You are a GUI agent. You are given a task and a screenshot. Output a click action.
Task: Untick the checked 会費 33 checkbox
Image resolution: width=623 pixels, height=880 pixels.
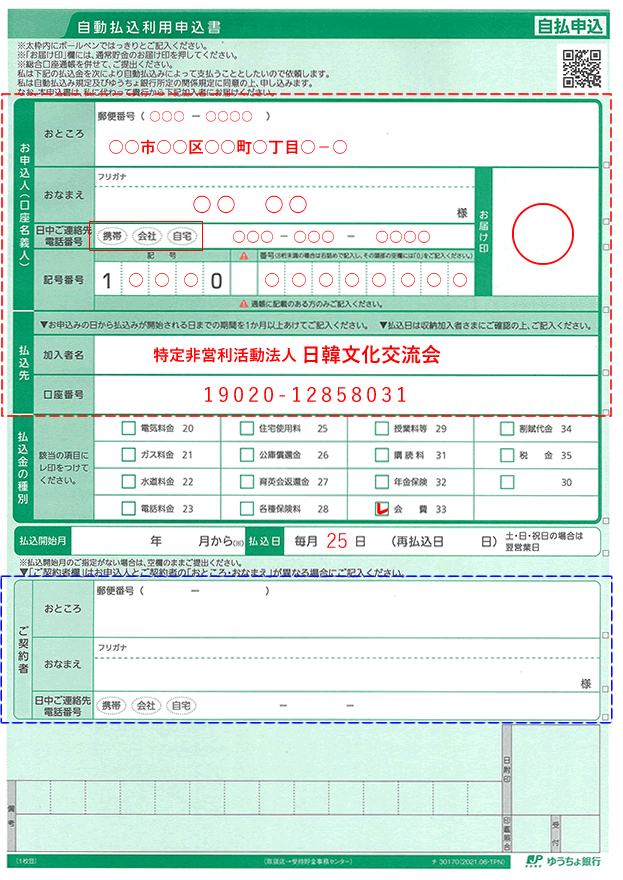tap(382, 508)
